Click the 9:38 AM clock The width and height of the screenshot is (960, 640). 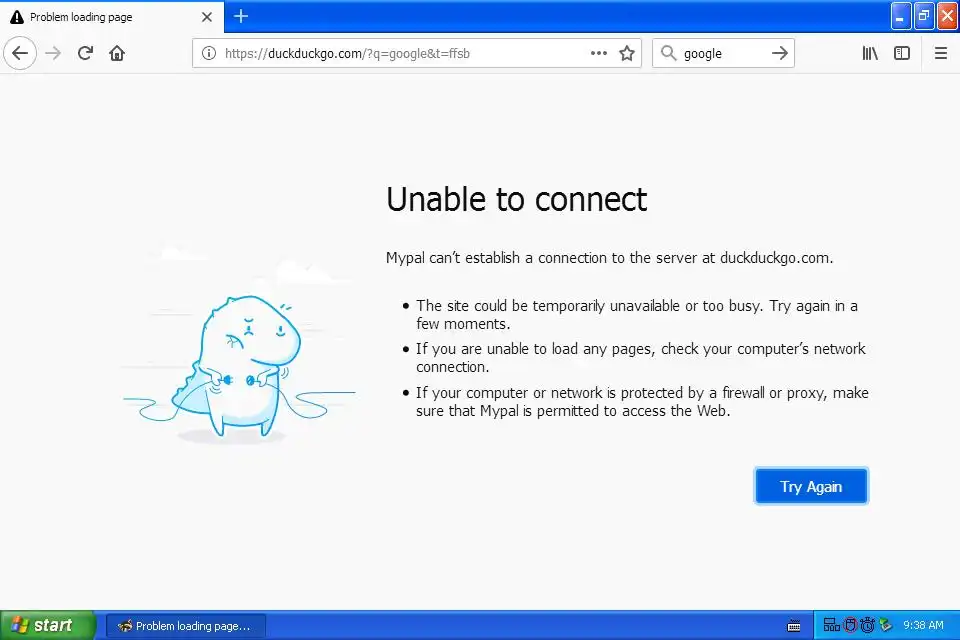click(923, 625)
